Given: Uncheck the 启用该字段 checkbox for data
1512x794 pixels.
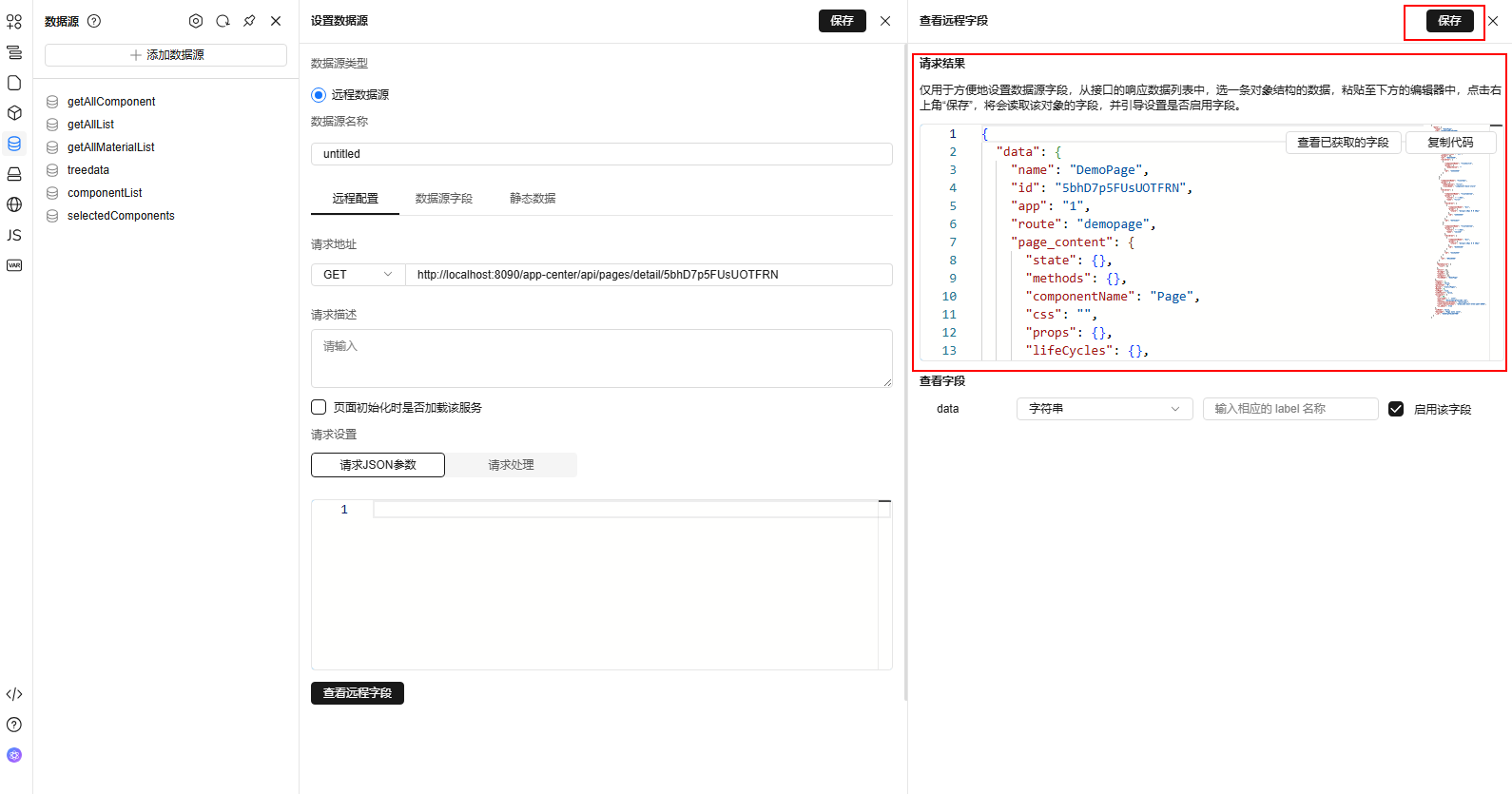Looking at the screenshot, I should (x=1396, y=409).
